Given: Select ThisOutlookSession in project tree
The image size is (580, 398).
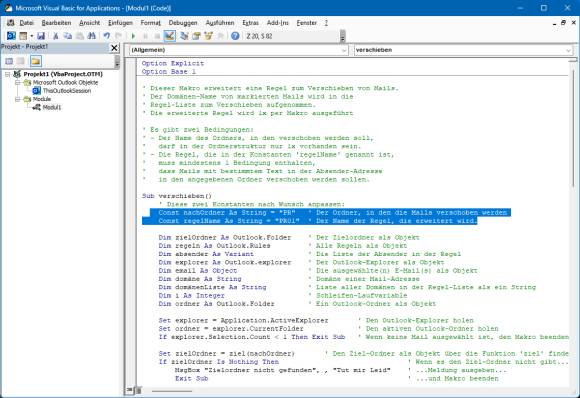Looking at the screenshot, I should coord(67,91).
